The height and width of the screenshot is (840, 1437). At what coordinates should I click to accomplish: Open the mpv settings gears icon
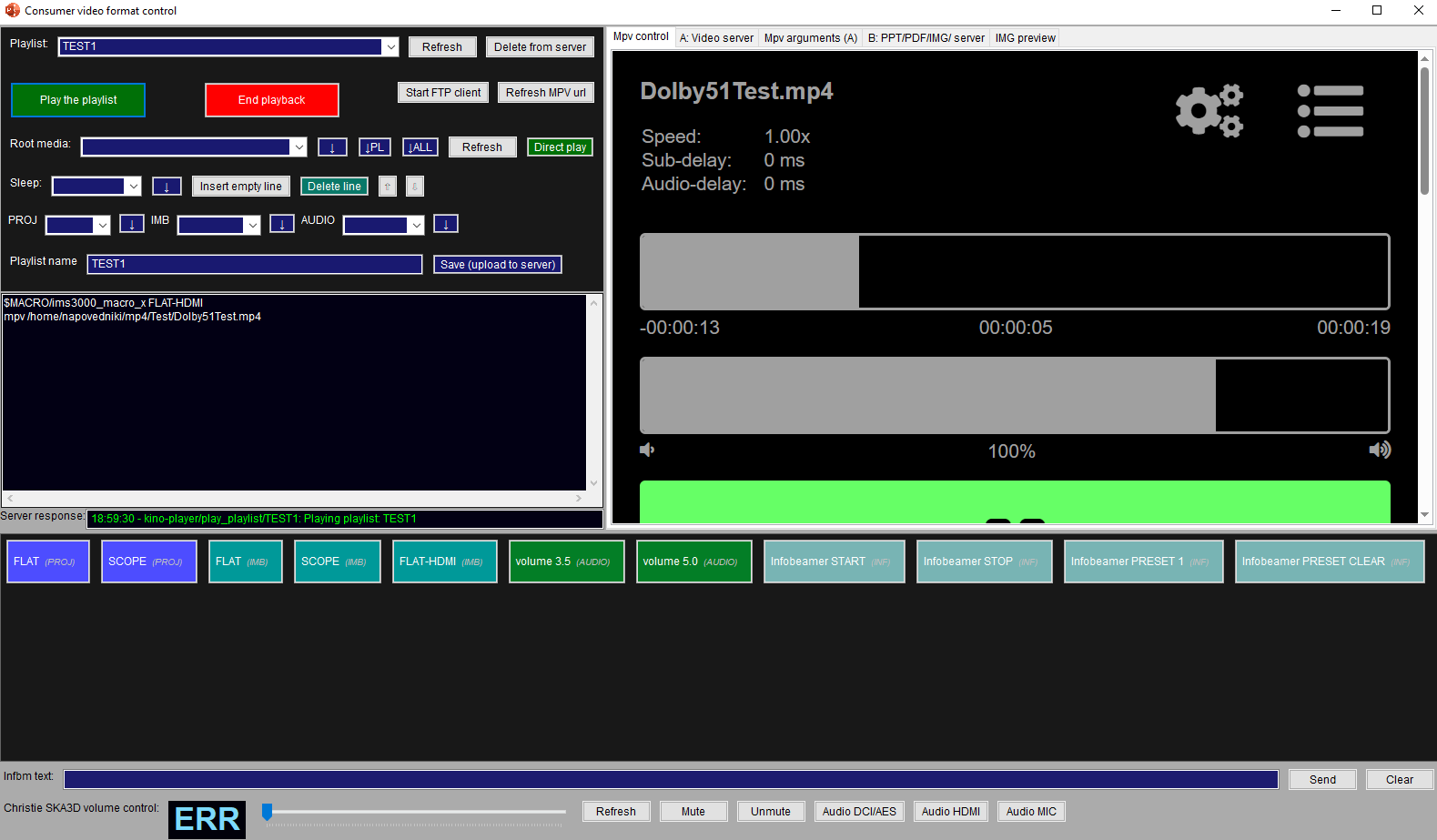coord(1209,111)
